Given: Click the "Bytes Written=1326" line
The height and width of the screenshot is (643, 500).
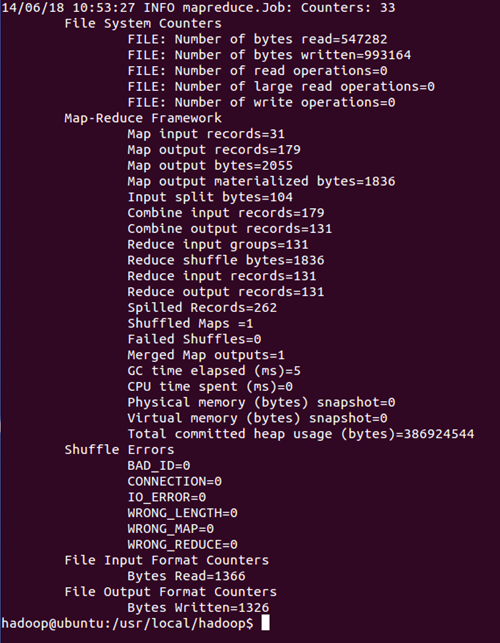Looking at the screenshot, I should (198, 607).
